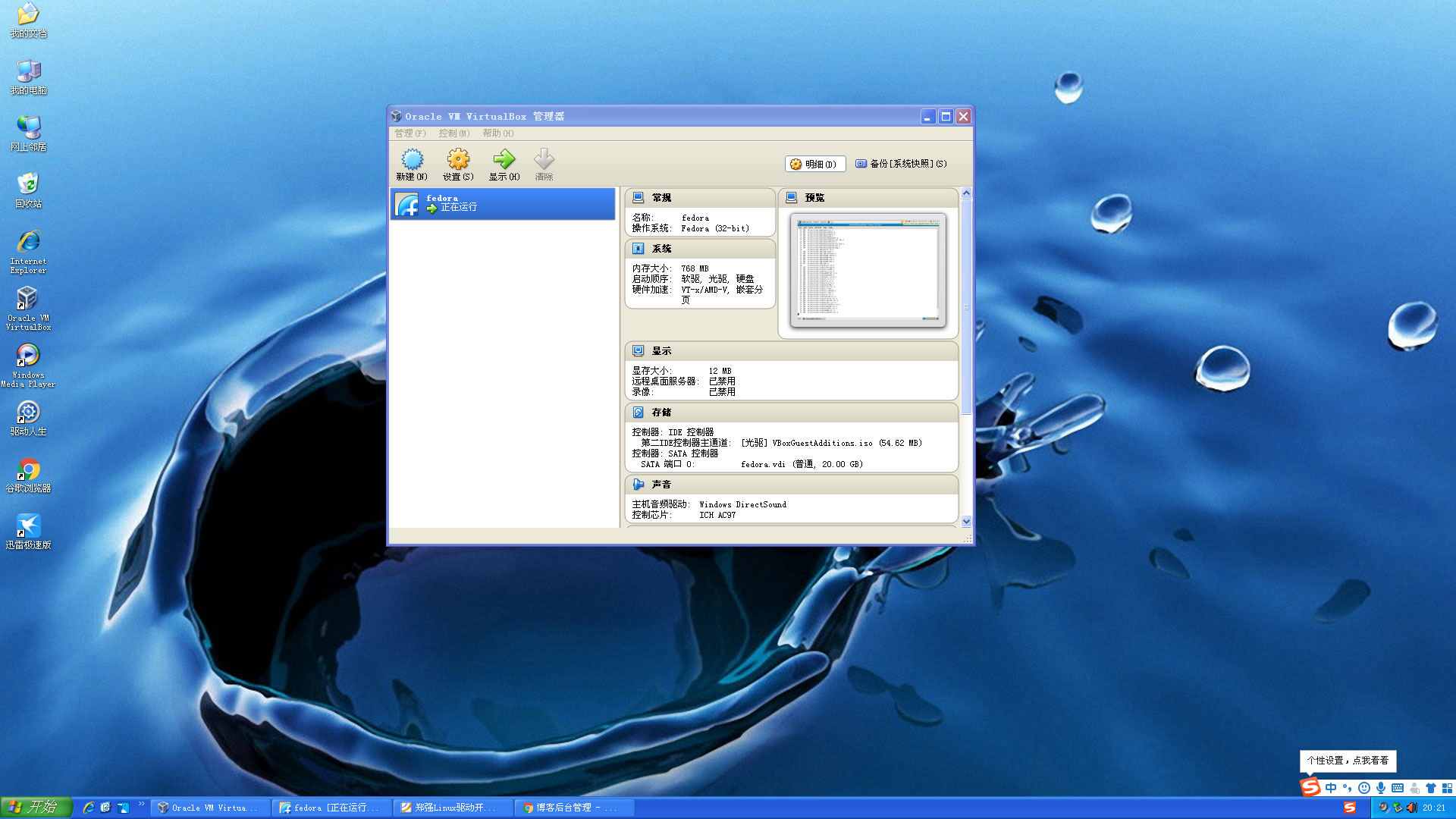Switch to Oracle VM VirtualBox taskbar button
The height and width of the screenshot is (819, 1456).
211,808
